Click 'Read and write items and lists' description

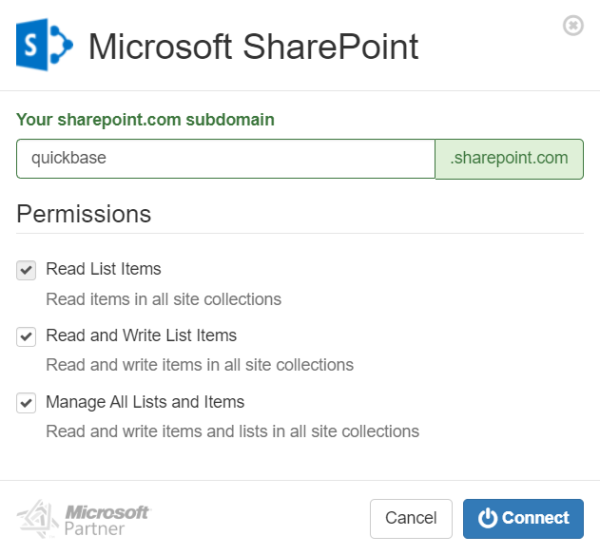tap(233, 431)
